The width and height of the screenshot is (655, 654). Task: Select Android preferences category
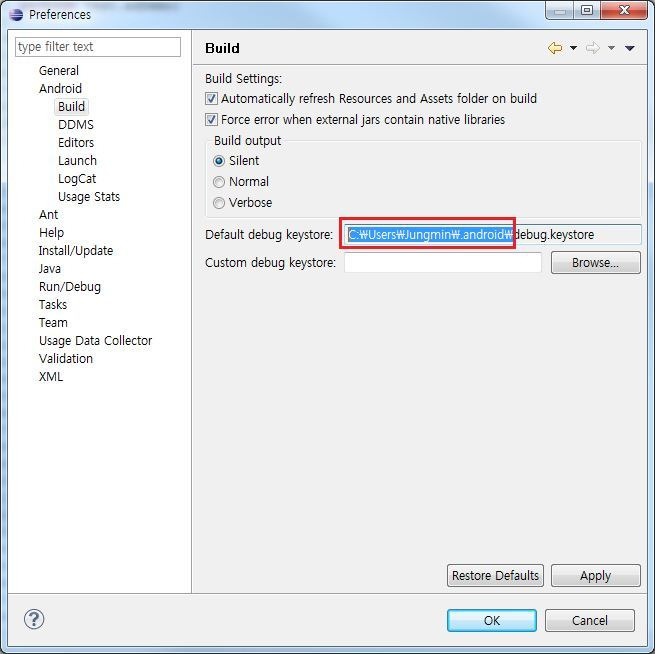click(61, 89)
